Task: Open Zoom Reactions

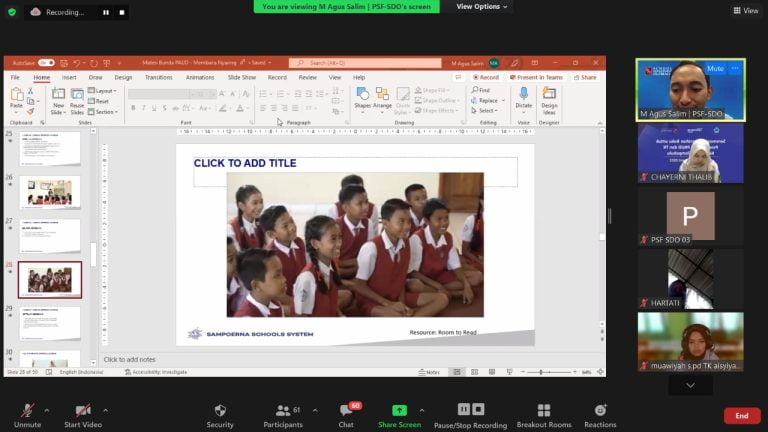Action: pyautogui.click(x=600, y=416)
